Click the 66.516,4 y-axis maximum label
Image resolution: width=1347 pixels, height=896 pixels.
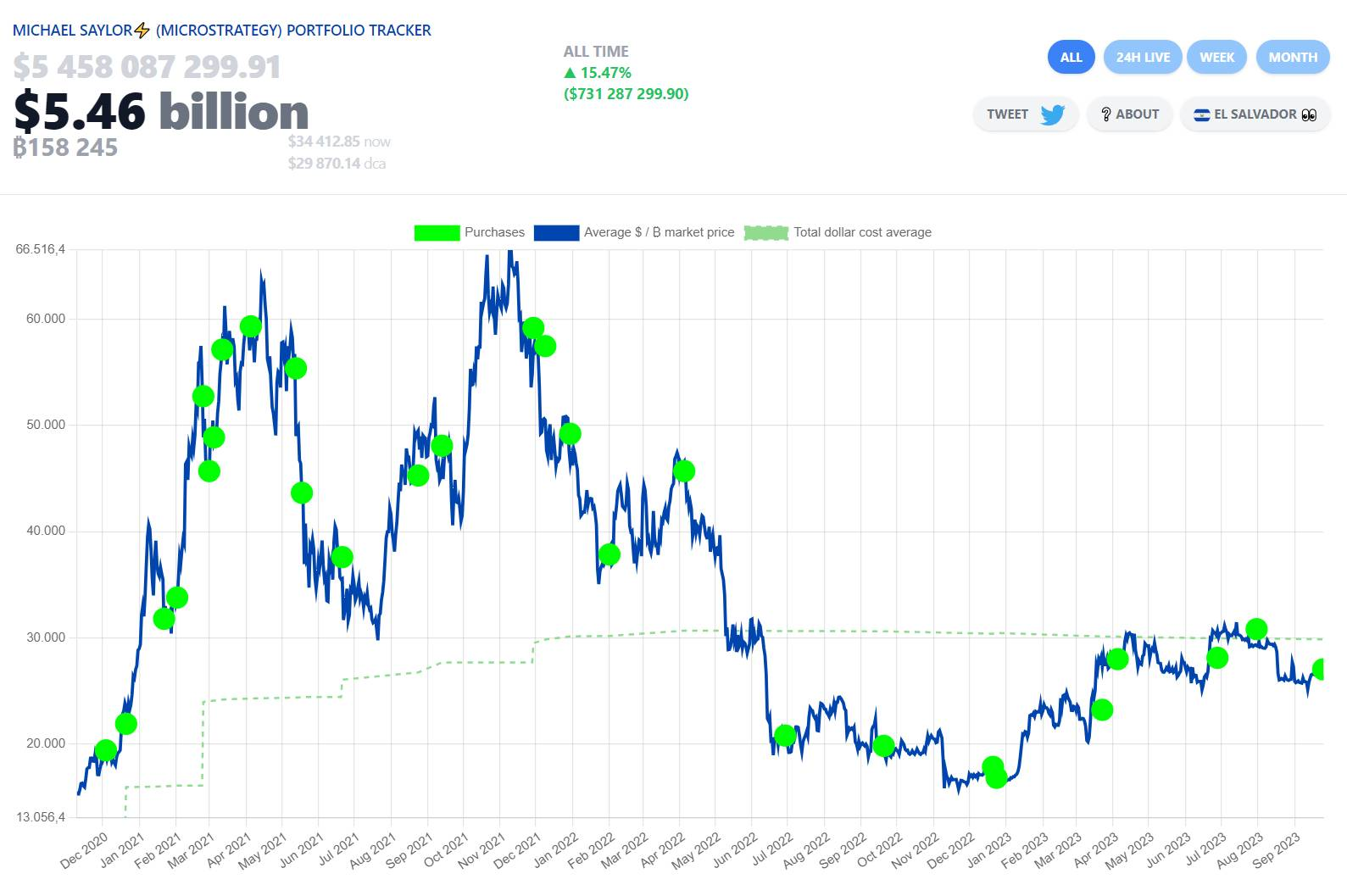40,249
